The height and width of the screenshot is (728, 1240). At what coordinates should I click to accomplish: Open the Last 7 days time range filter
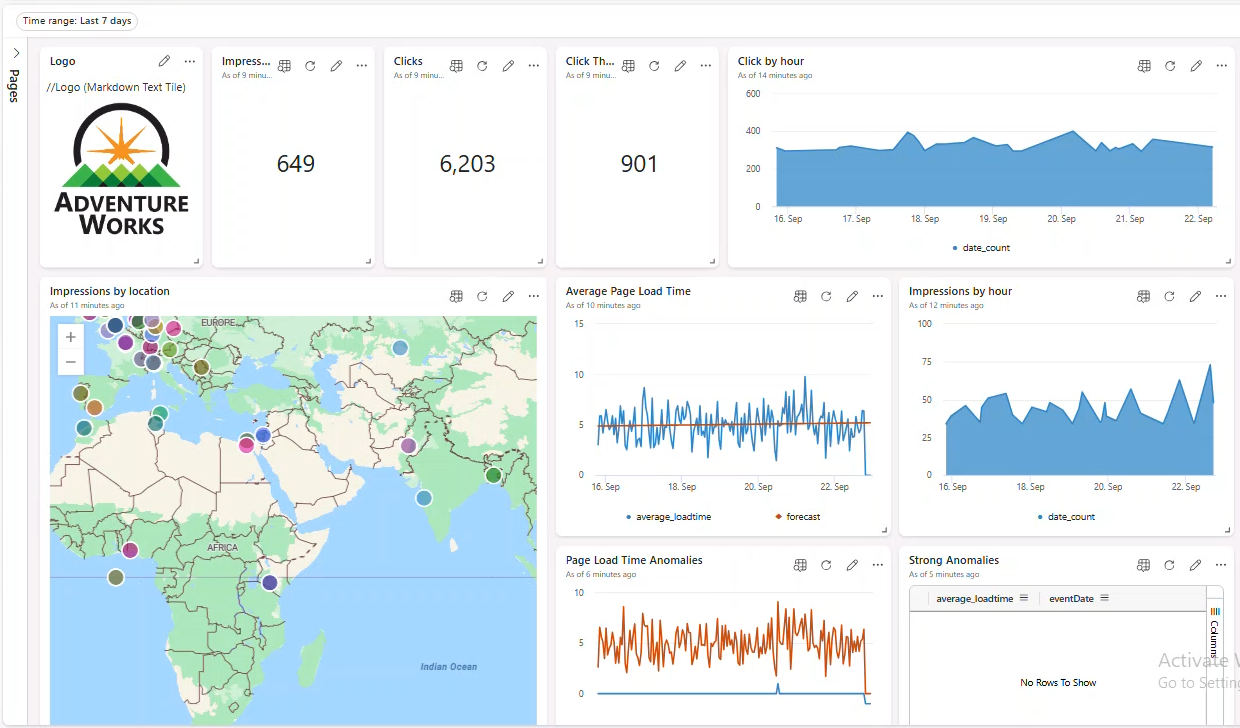coord(76,20)
